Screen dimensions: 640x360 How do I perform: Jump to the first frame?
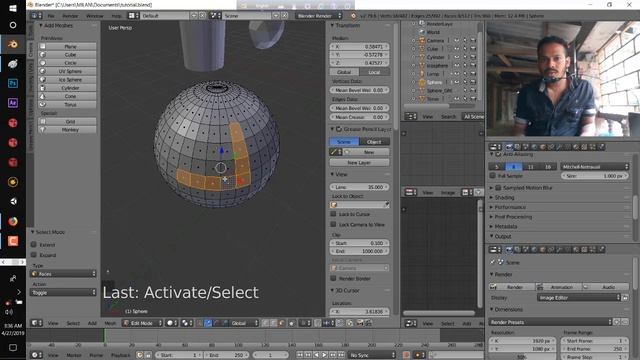click(x=300, y=355)
